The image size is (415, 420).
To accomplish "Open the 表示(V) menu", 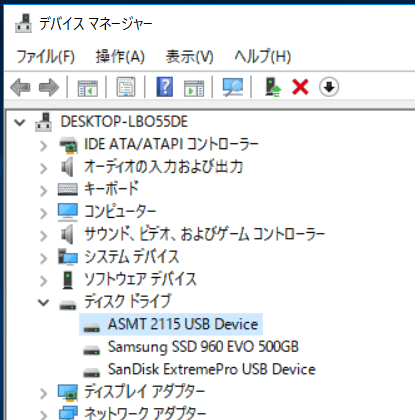I will [x=190, y=56].
